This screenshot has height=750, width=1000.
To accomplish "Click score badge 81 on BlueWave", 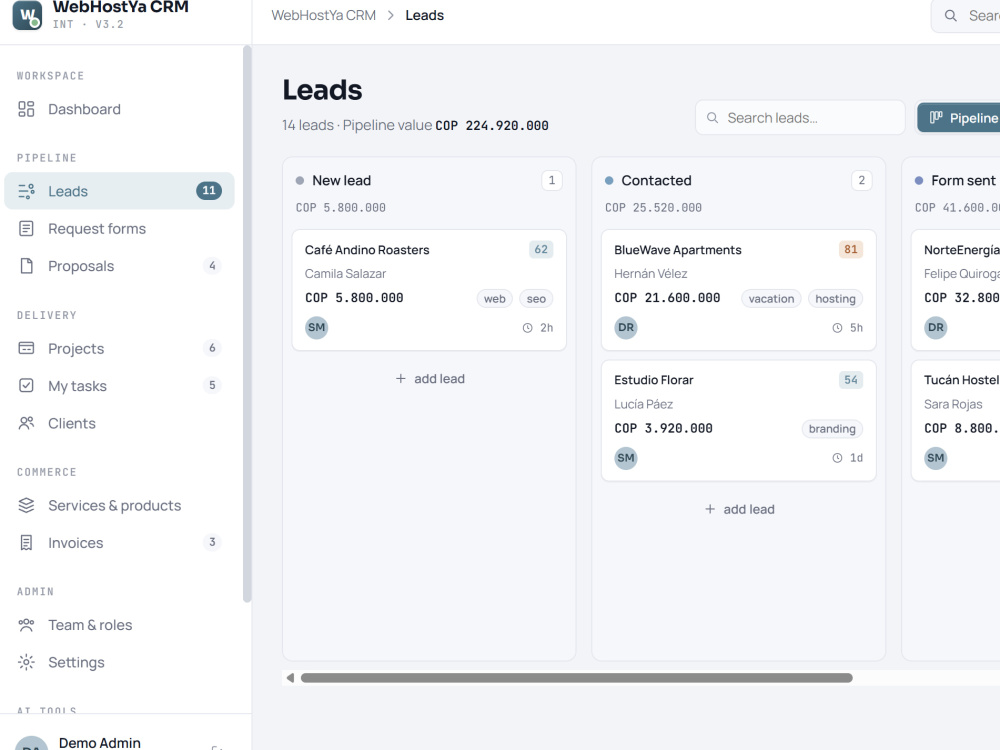I will [851, 249].
